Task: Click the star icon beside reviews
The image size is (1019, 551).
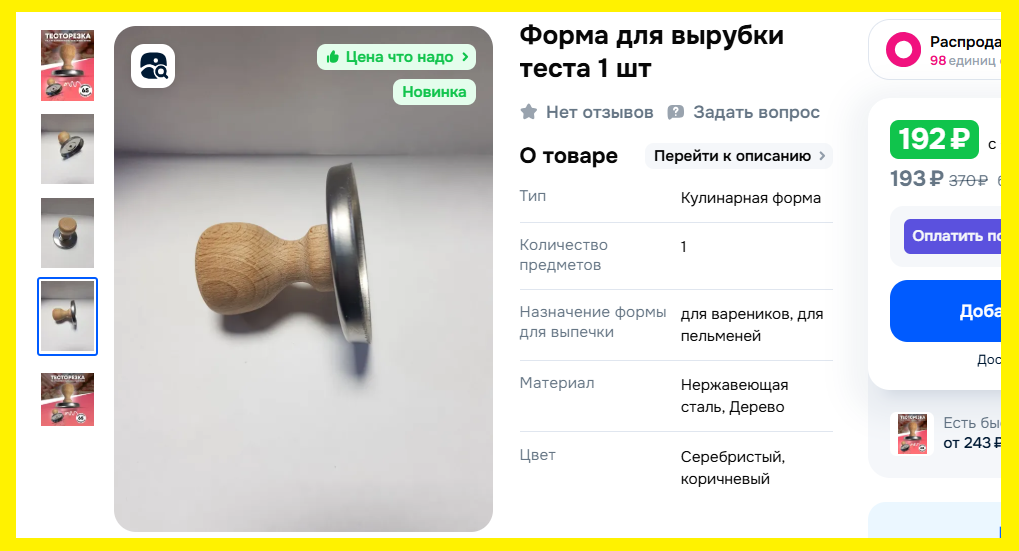Action: [529, 112]
